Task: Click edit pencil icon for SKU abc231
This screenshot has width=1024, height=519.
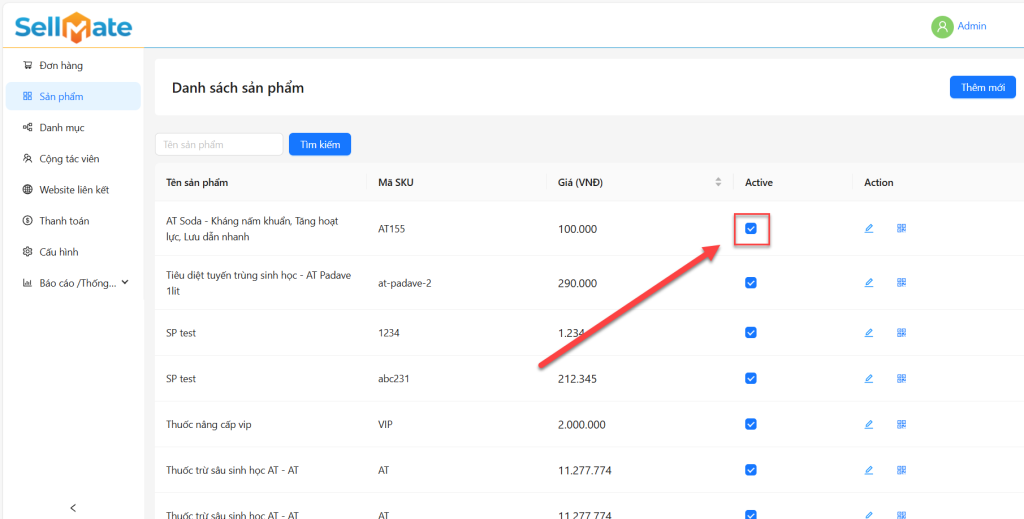Action: tap(869, 379)
